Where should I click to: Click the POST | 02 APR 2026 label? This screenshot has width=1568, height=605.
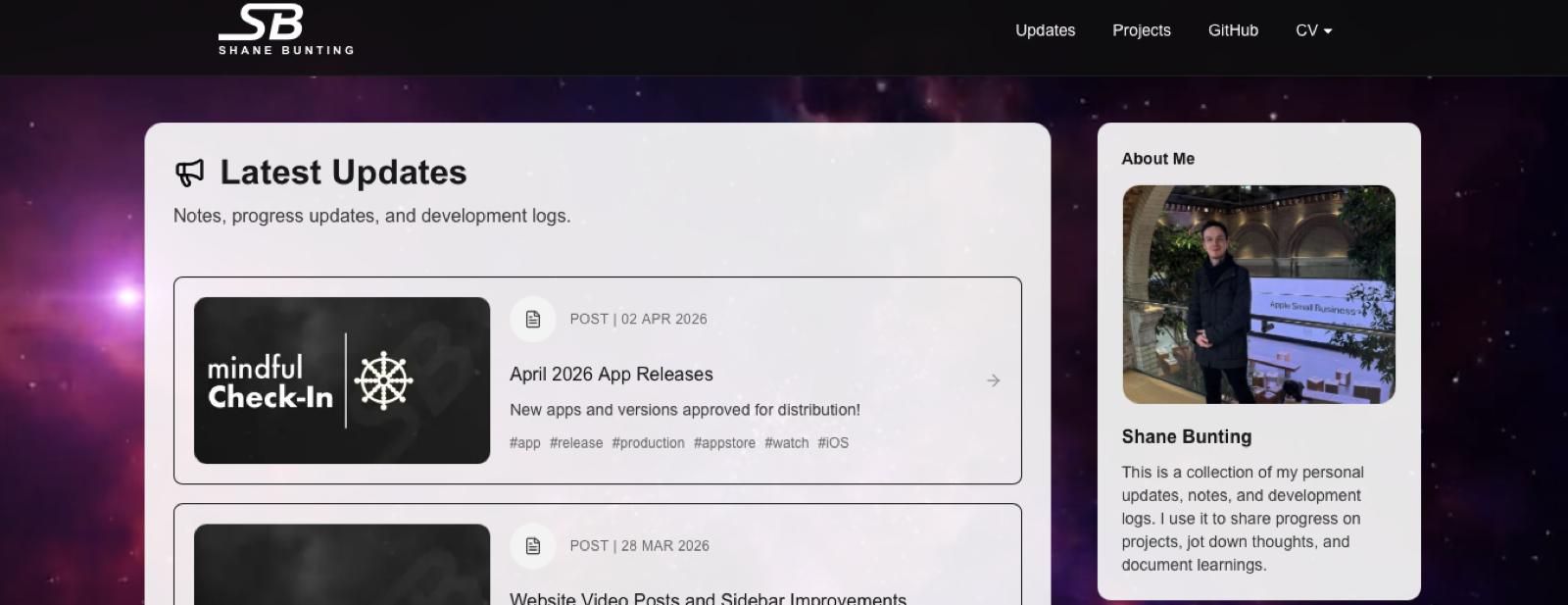coord(638,320)
